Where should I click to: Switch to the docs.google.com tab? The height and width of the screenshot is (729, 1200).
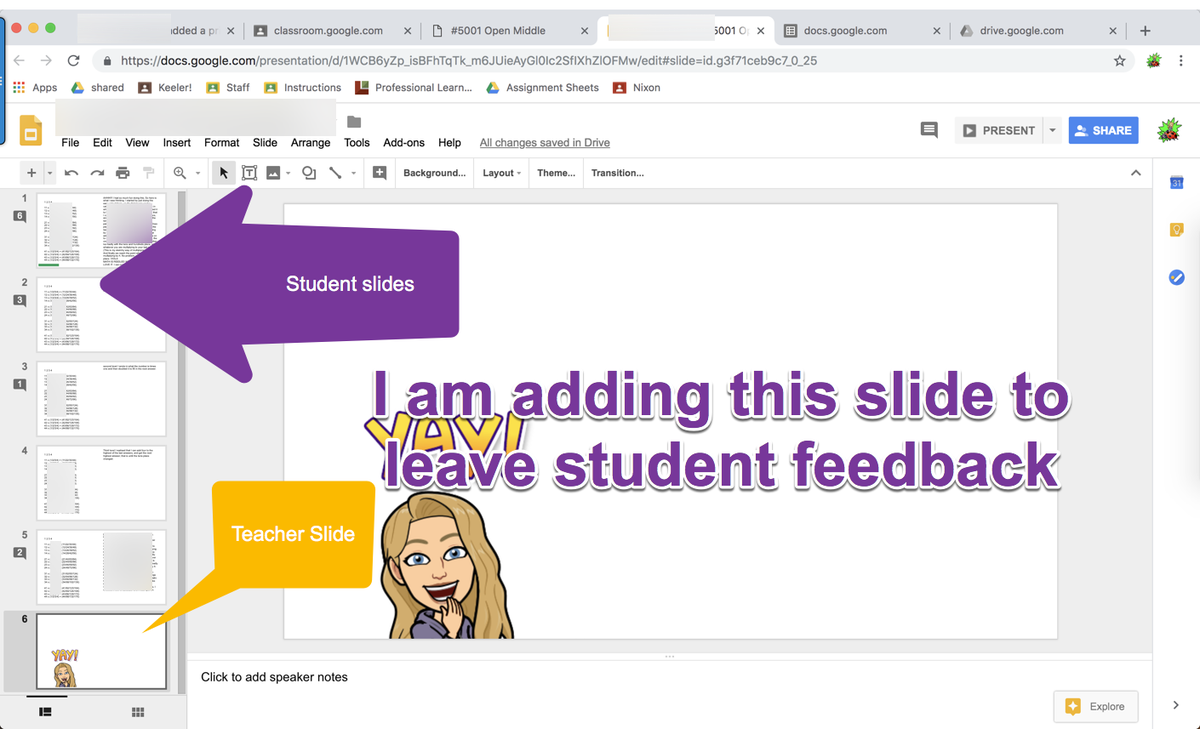[x=847, y=31]
